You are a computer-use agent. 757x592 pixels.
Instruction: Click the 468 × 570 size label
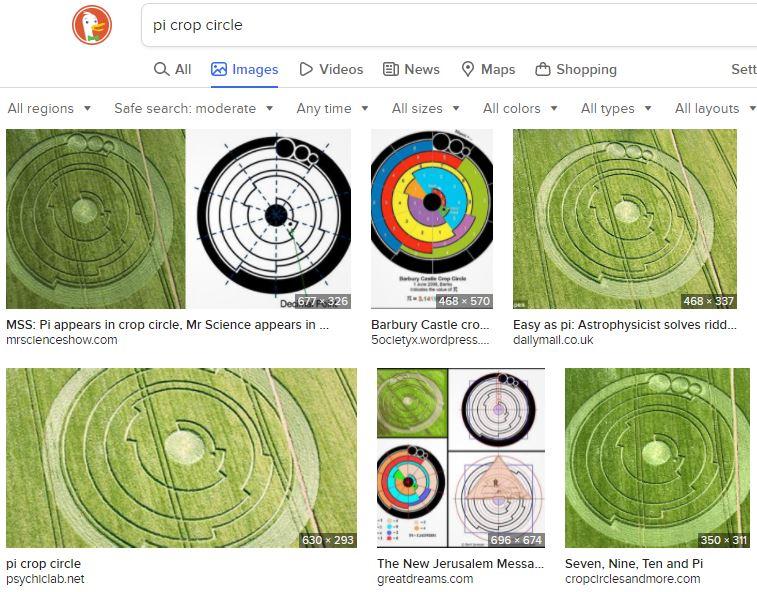click(464, 301)
